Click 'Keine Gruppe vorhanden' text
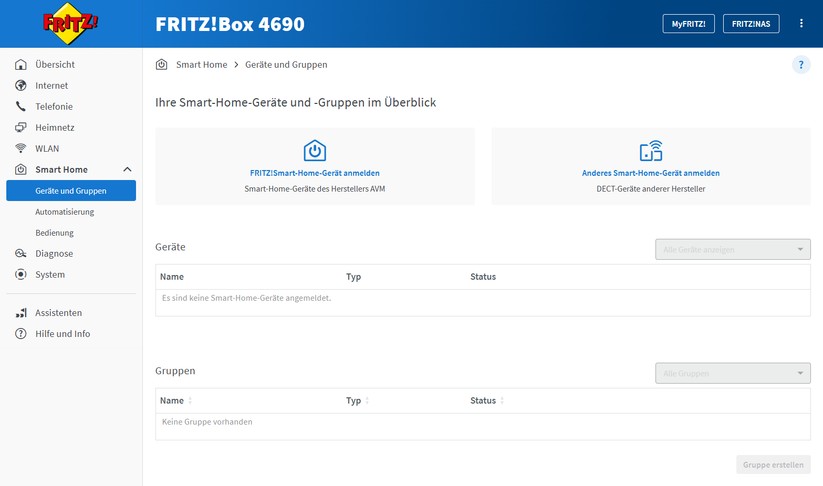This screenshot has width=823, height=486. [207, 421]
